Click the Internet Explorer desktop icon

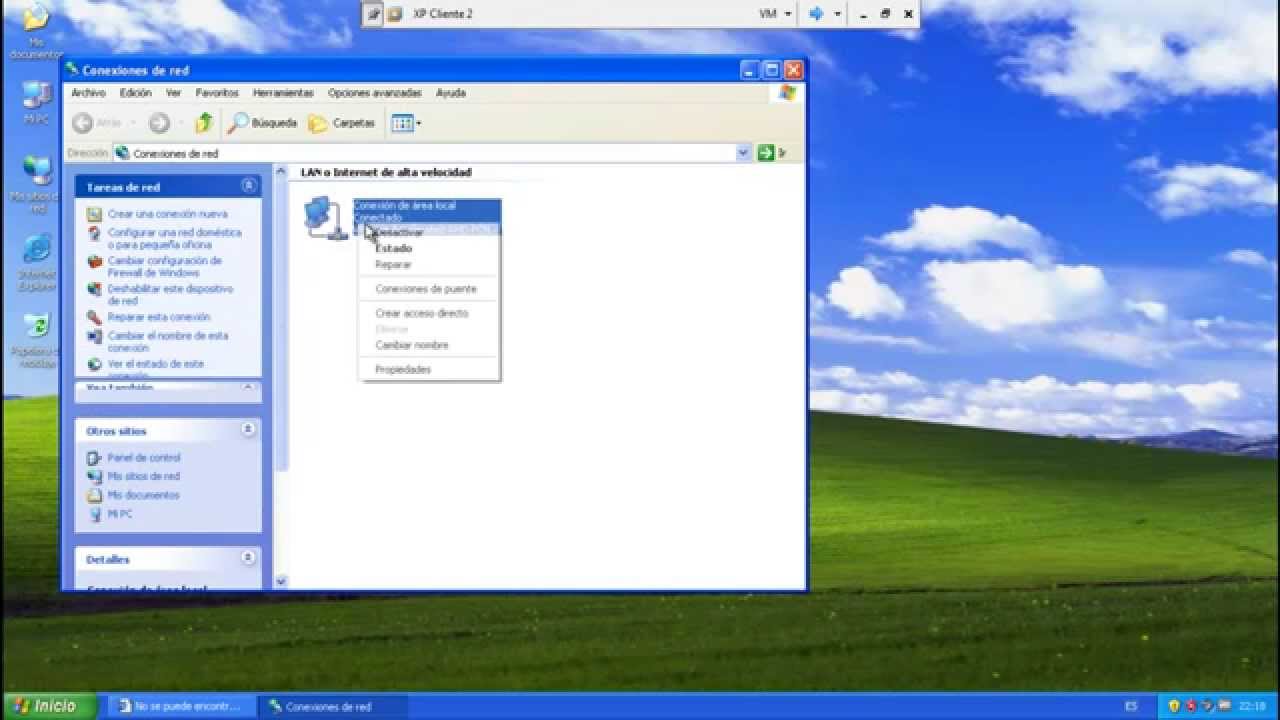point(36,262)
